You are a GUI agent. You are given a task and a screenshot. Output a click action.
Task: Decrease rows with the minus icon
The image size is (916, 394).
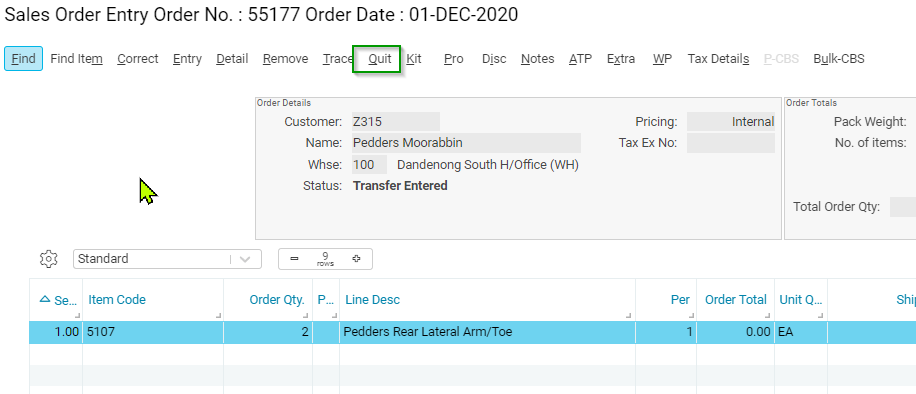(294, 259)
